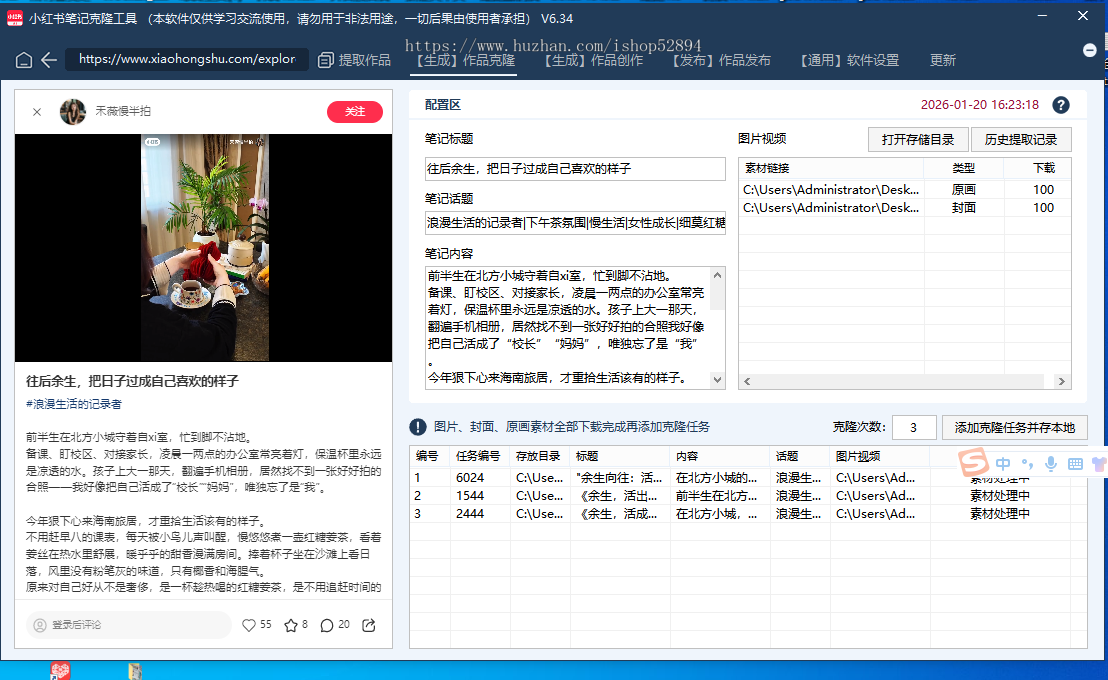Go to the home page icon
1108x680 pixels.
[24, 60]
